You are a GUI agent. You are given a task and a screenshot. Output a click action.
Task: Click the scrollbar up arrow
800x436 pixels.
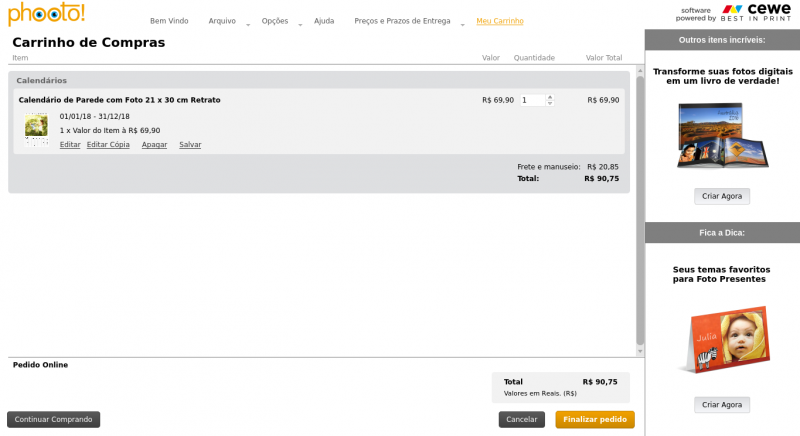640,70
